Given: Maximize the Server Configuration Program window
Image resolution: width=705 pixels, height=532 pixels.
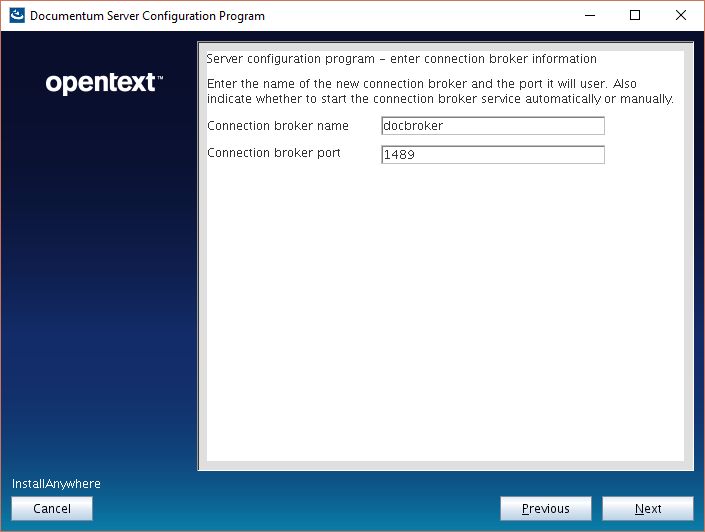Looking at the screenshot, I should point(635,15).
